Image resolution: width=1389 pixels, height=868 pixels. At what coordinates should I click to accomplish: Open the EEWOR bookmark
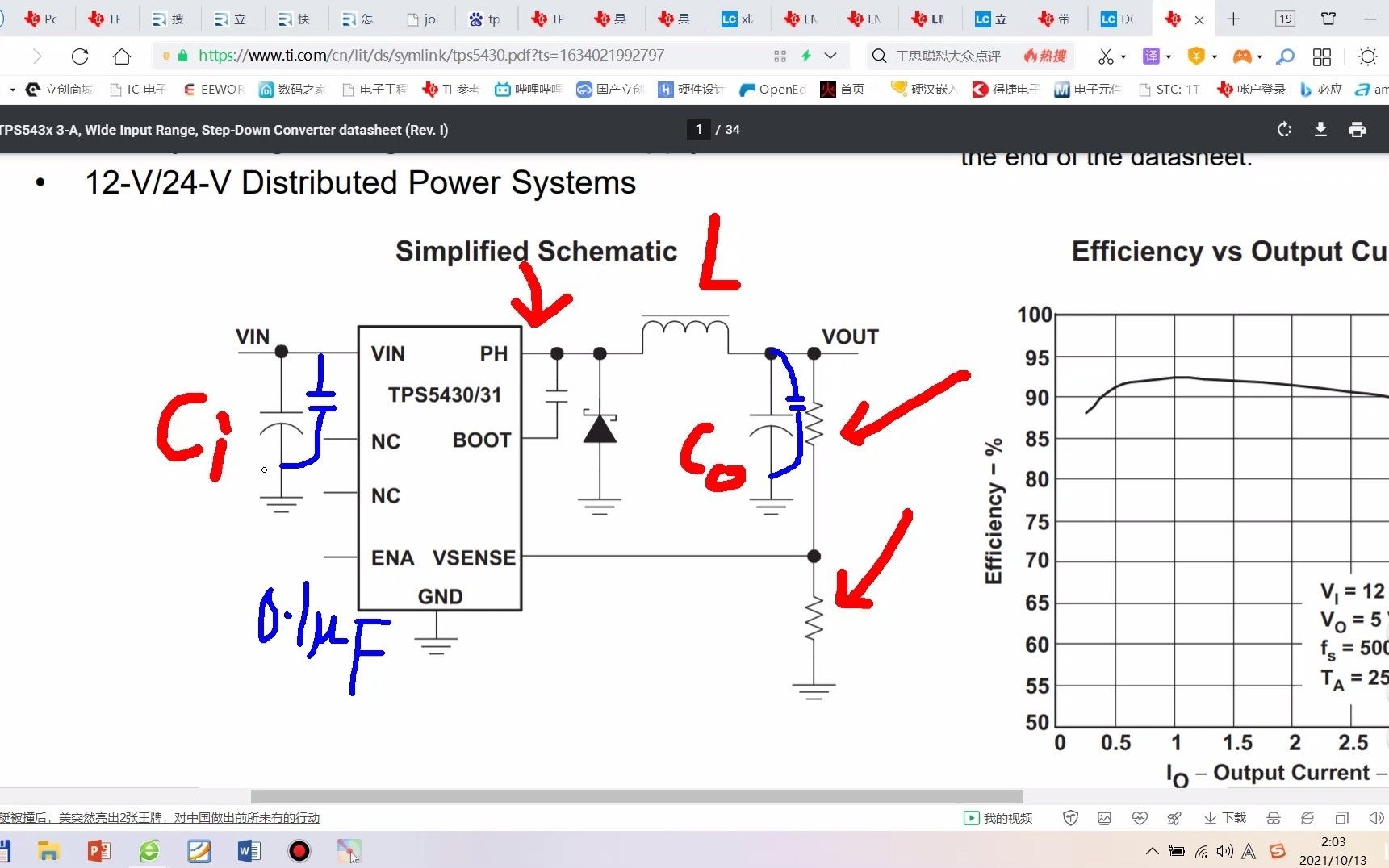[213, 90]
